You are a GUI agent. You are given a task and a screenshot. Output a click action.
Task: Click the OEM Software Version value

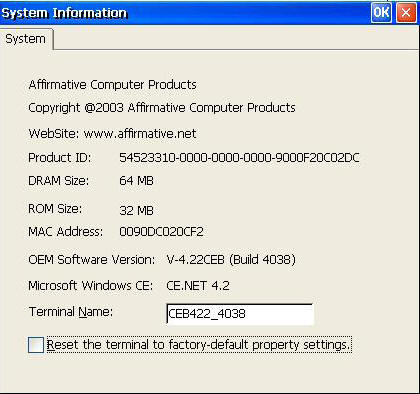pos(231,259)
